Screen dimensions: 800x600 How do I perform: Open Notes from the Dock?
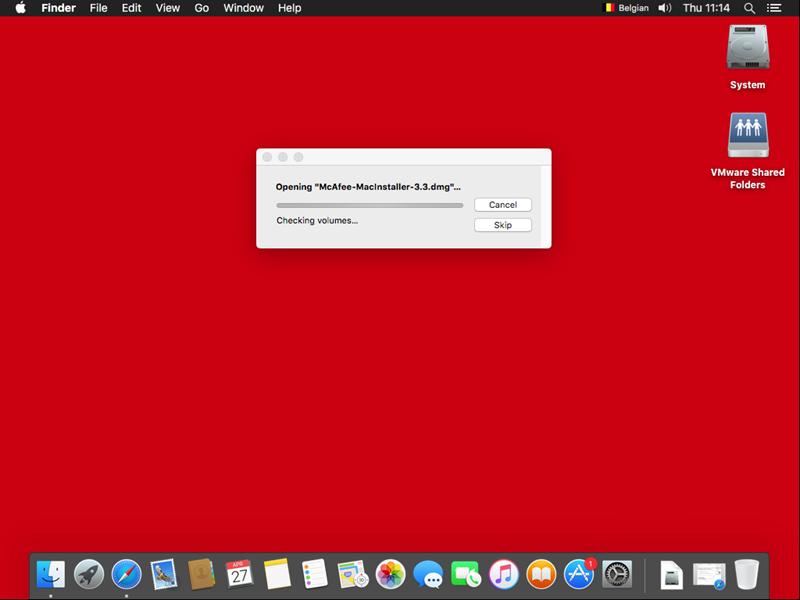pos(277,574)
